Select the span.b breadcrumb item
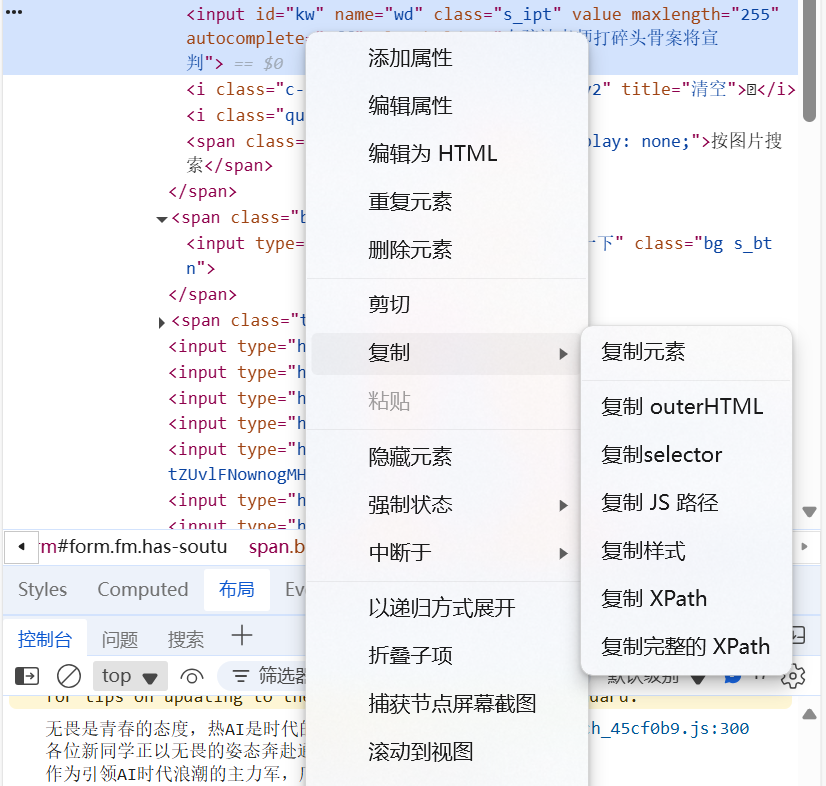 point(277,547)
